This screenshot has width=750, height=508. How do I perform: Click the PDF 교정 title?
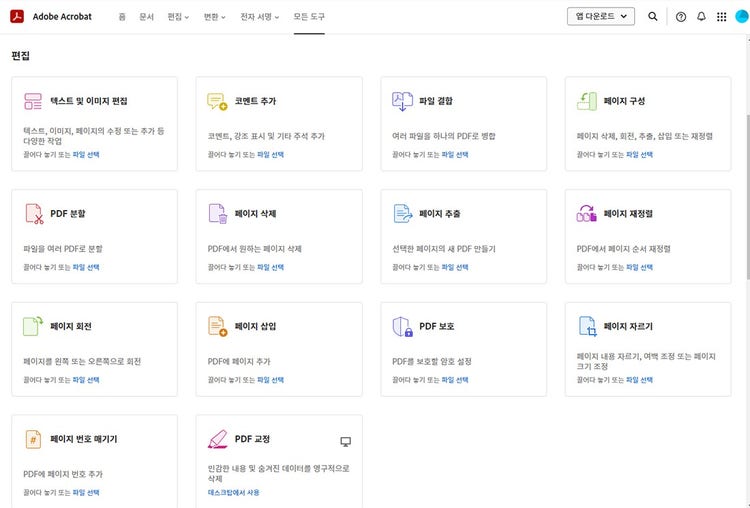252,439
